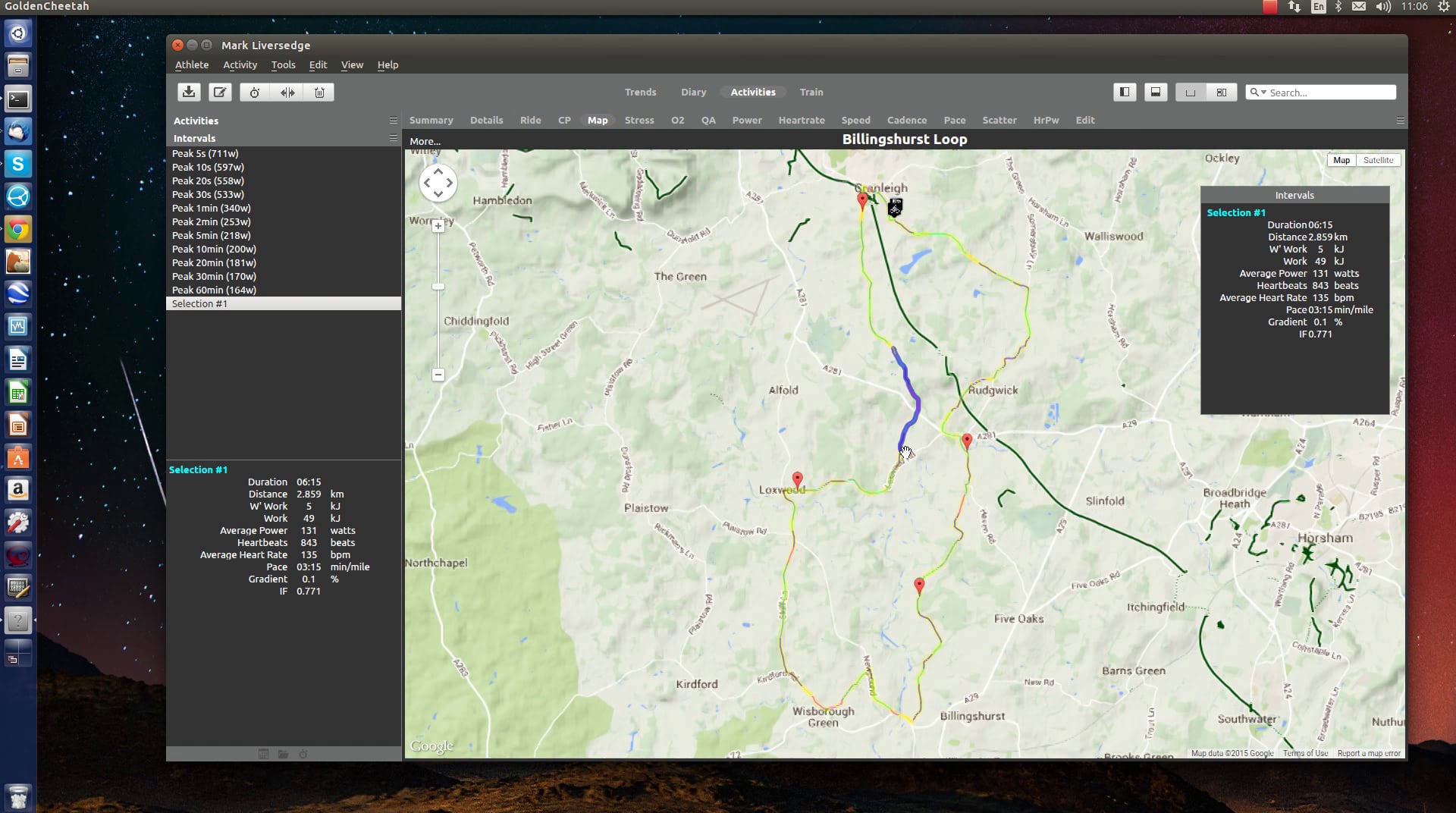Click the map pan direction control
Image resolution: width=1456 pixels, height=813 pixels.
tap(438, 183)
